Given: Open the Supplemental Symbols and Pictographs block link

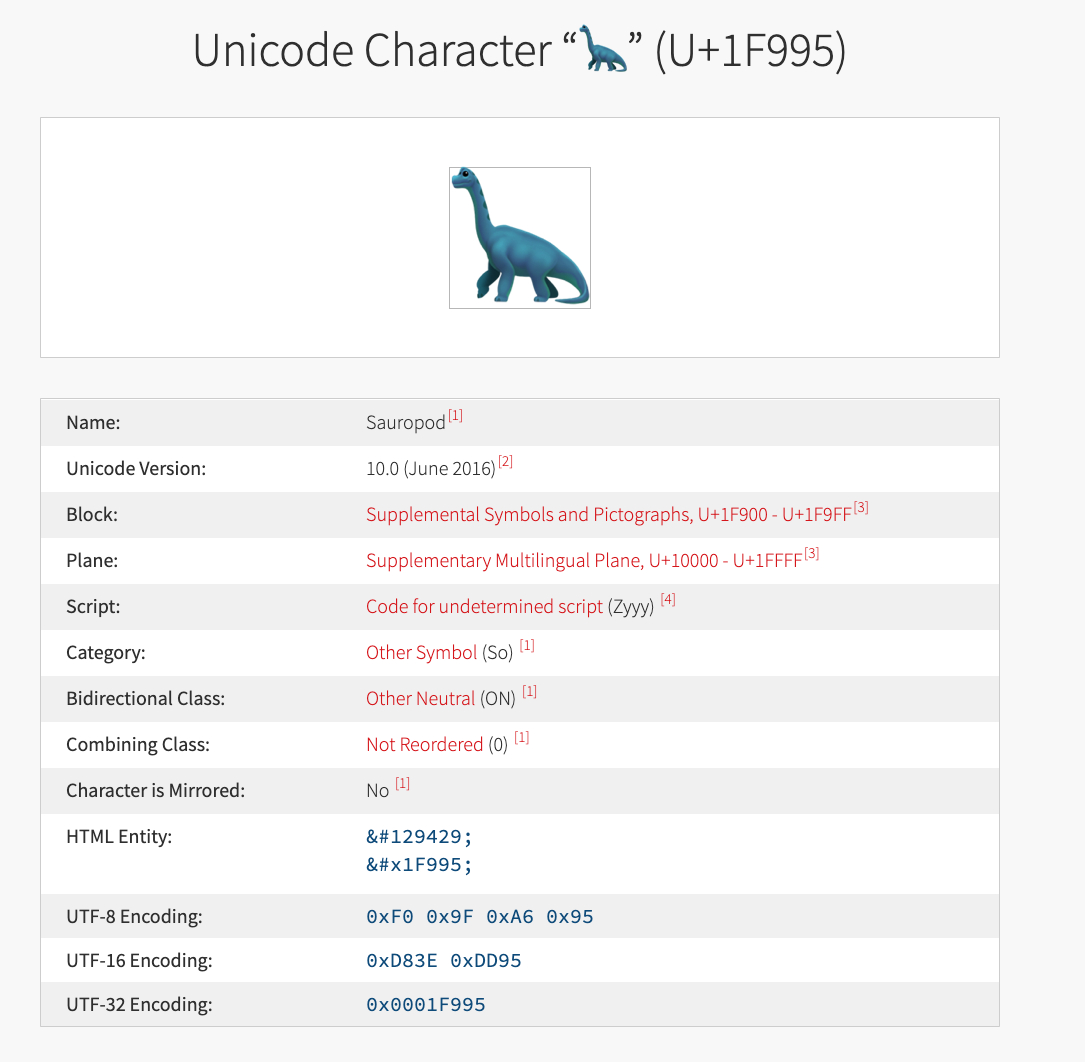Looking at the screenshot, I should tap(608, 515).
